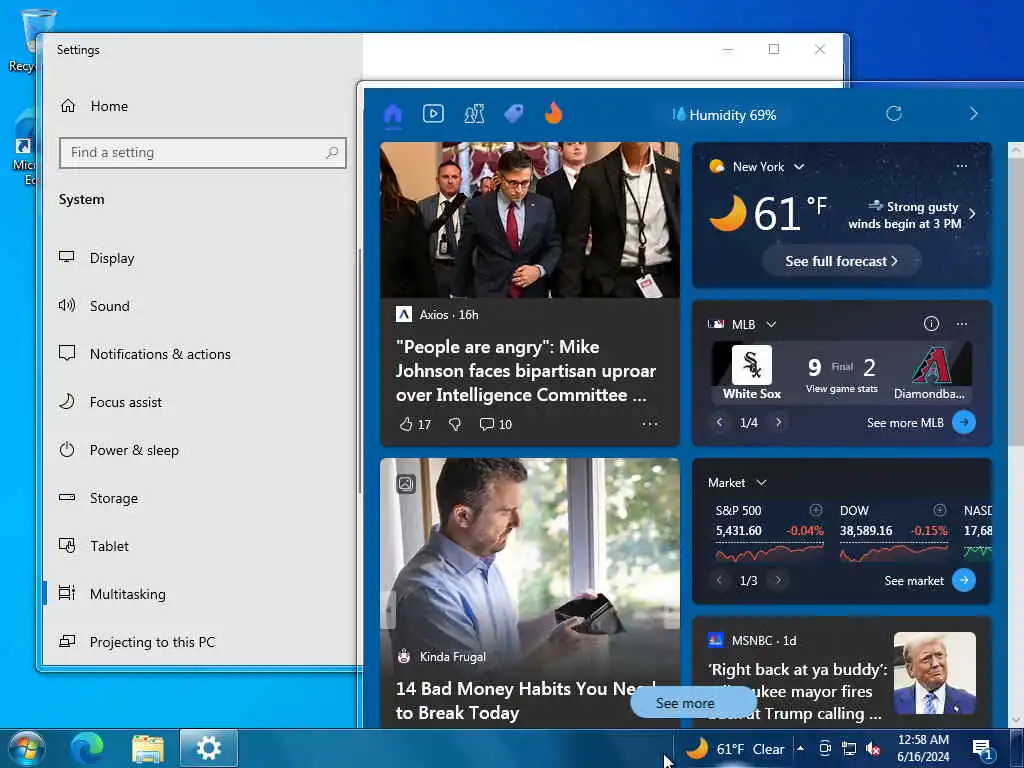Image resolution: width=1024 pixels, height=768 pixels.
Task: Click the muted volume tray icon
Action: tap(872, 749)
